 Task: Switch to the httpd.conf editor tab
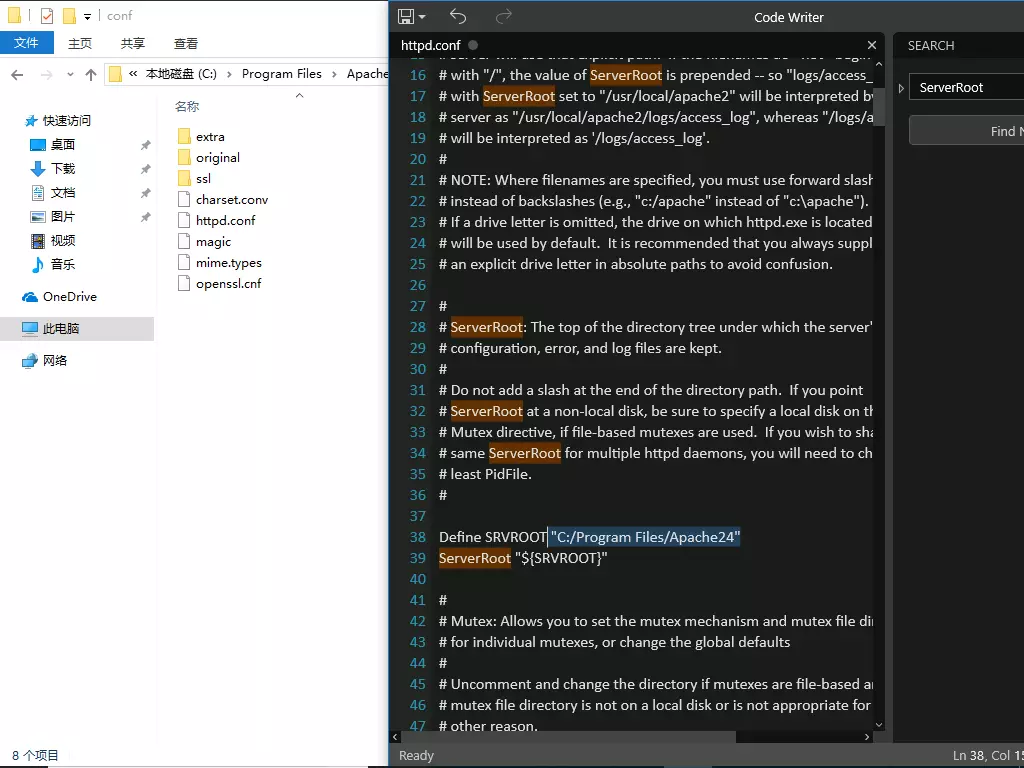pos(430,45)
